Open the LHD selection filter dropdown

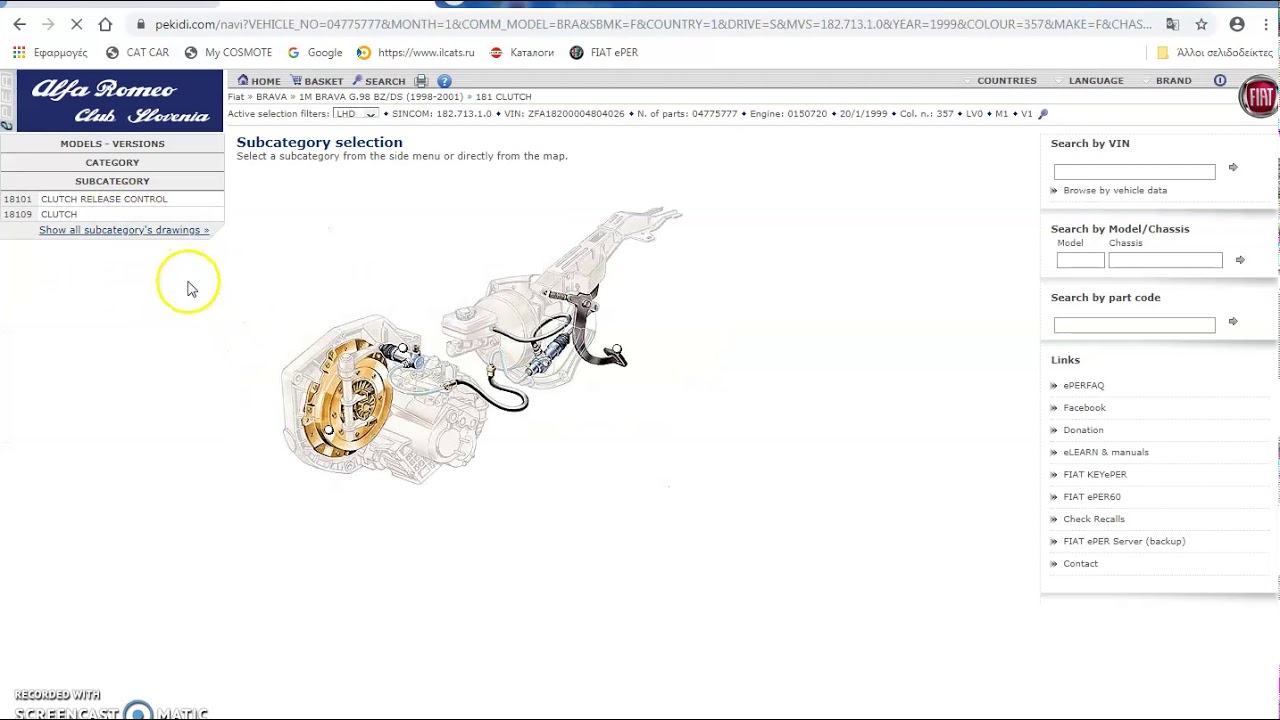tap(355, 114)
